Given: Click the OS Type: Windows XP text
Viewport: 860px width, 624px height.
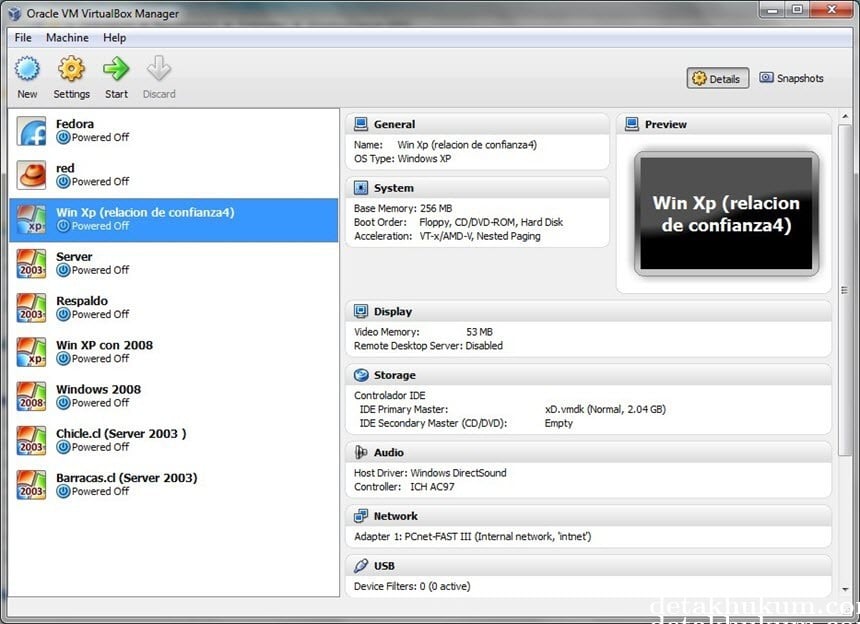Looking at the screenshot, I should point(403,158).
